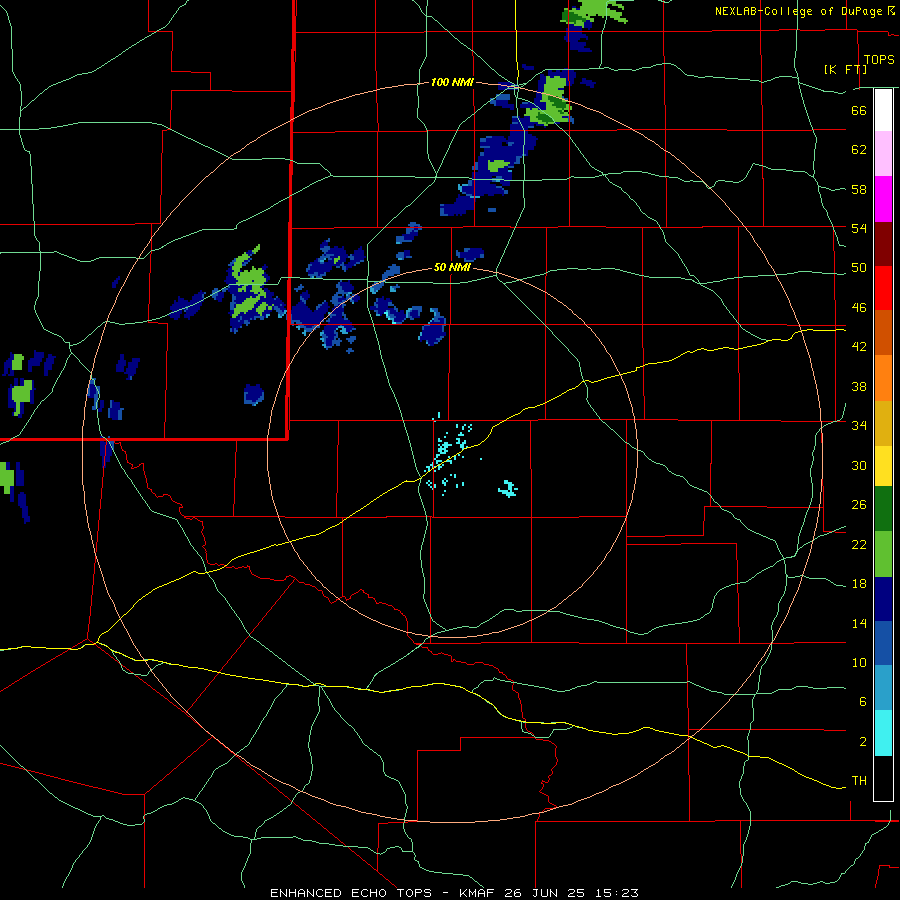Click legend value 14
The height and width of the screenshot is (900, 900).
point(859,623)
